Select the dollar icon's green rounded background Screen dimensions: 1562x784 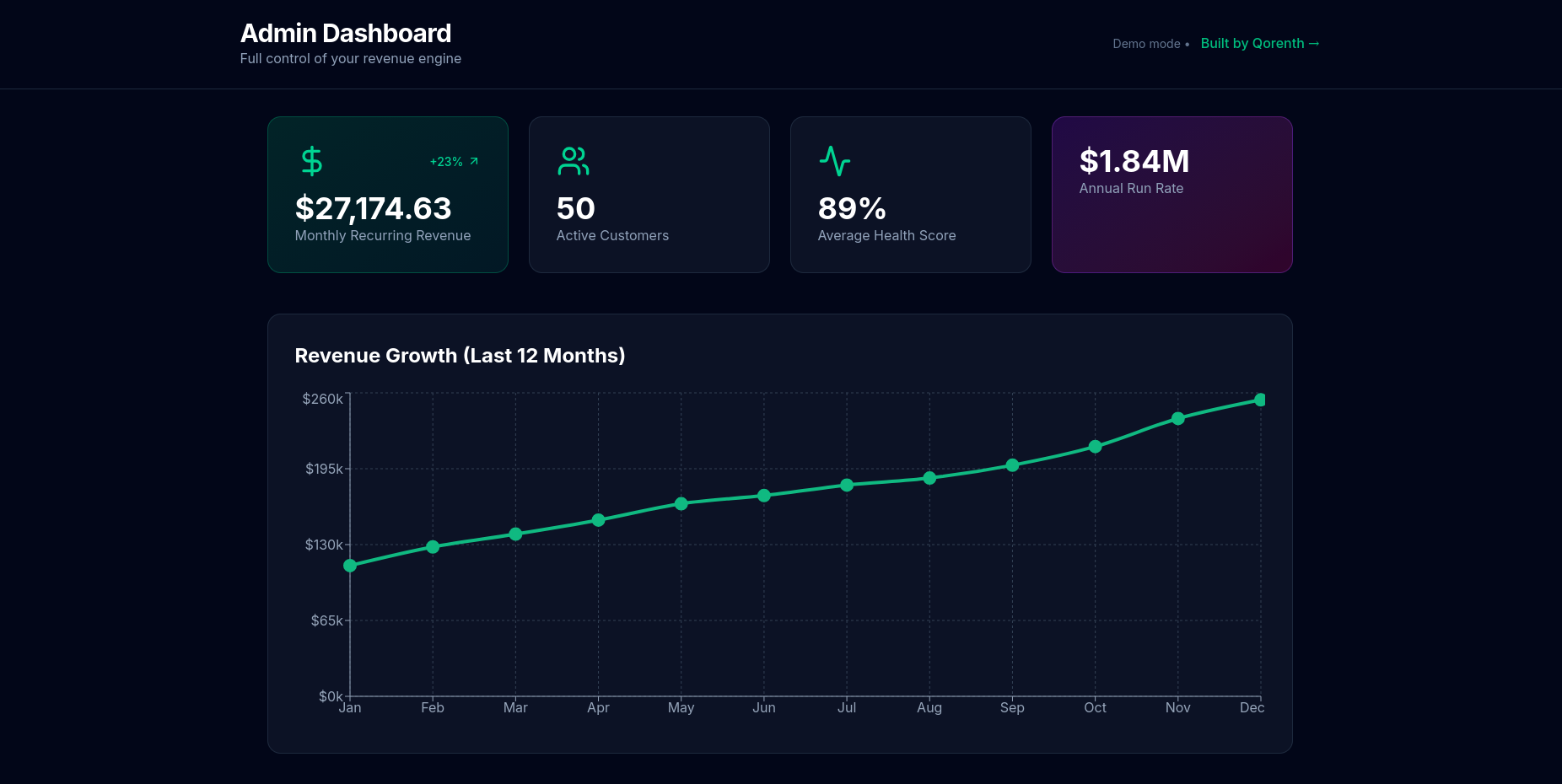point(310,161)
